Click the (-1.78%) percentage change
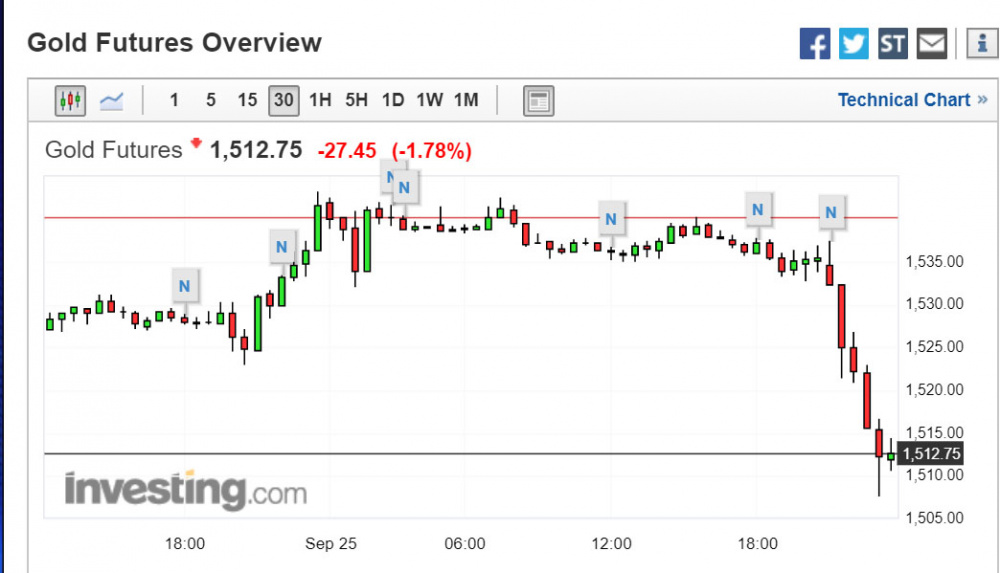 tap(432, 151)
